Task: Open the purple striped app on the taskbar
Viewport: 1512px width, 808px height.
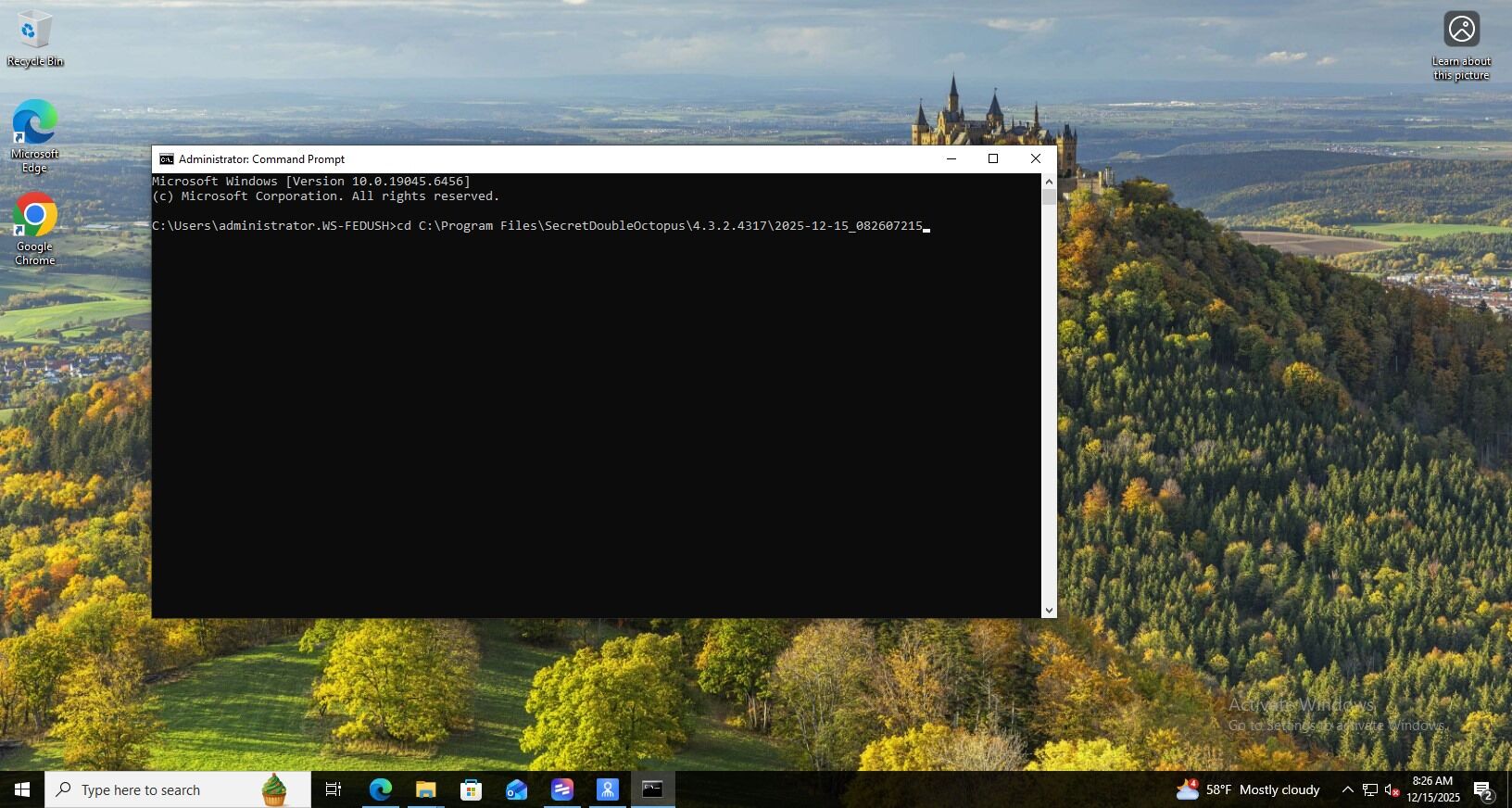Action: coord(562,789)
